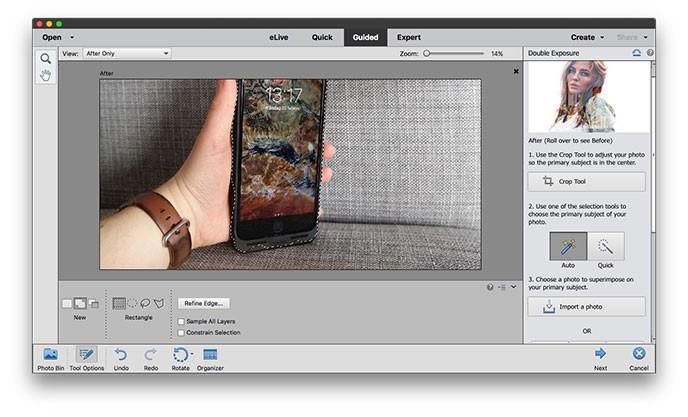688x417 pixels.
Task: Choose the Auto selection tool
Action: click(x=568, y=247)
